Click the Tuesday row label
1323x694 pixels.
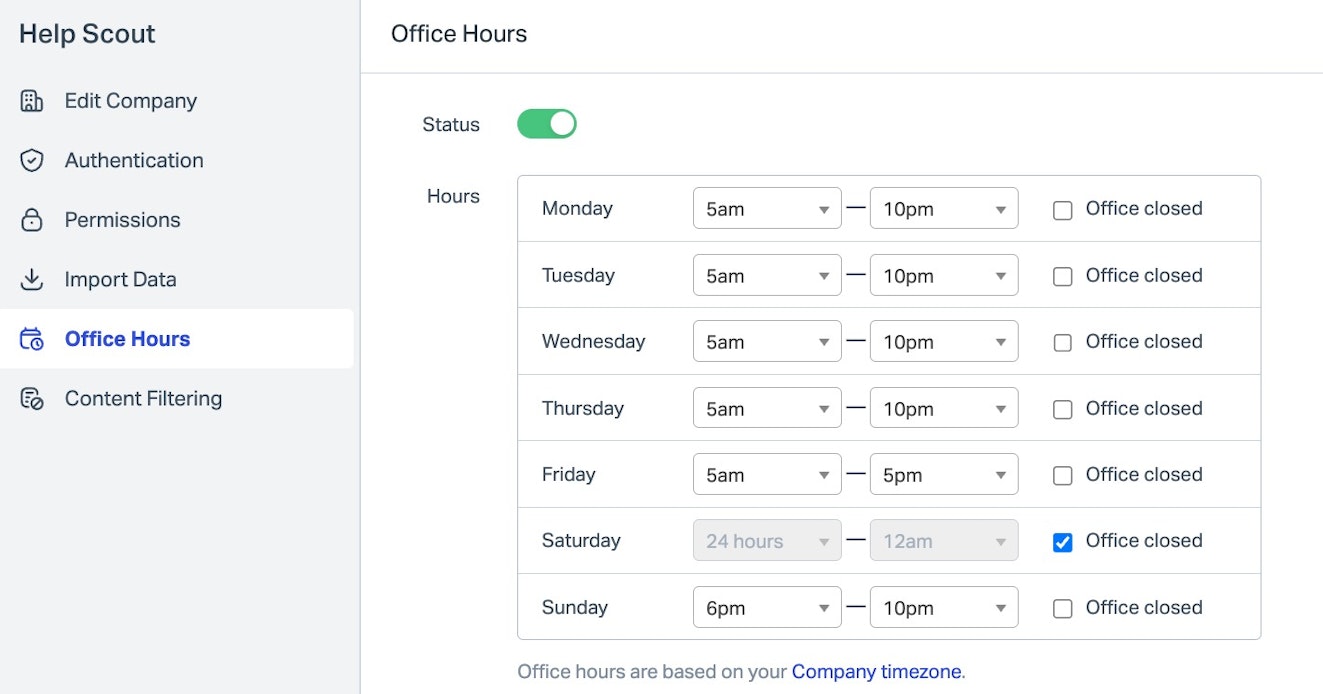[578, 275]
